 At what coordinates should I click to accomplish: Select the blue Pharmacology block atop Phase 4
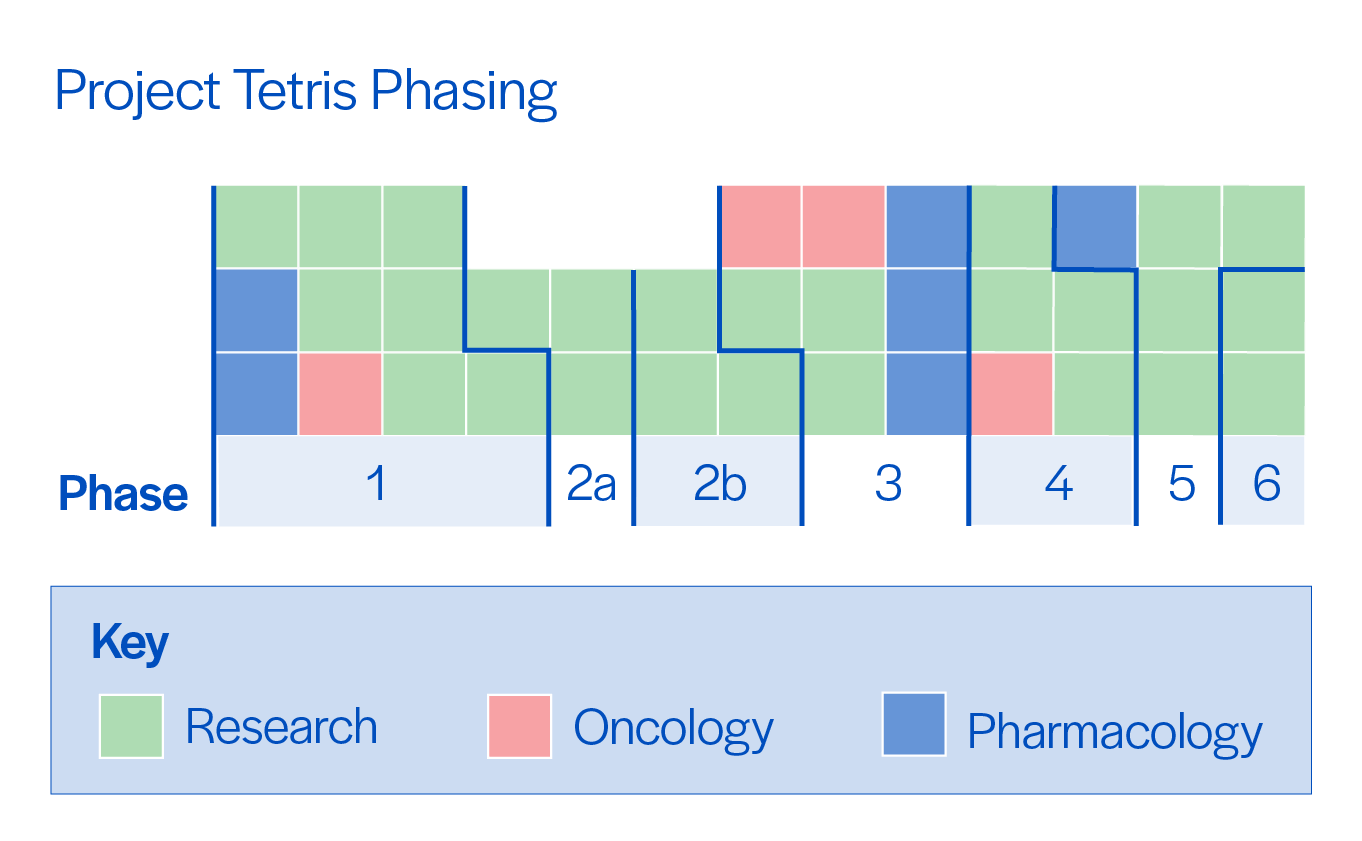tap(1096, 227)
